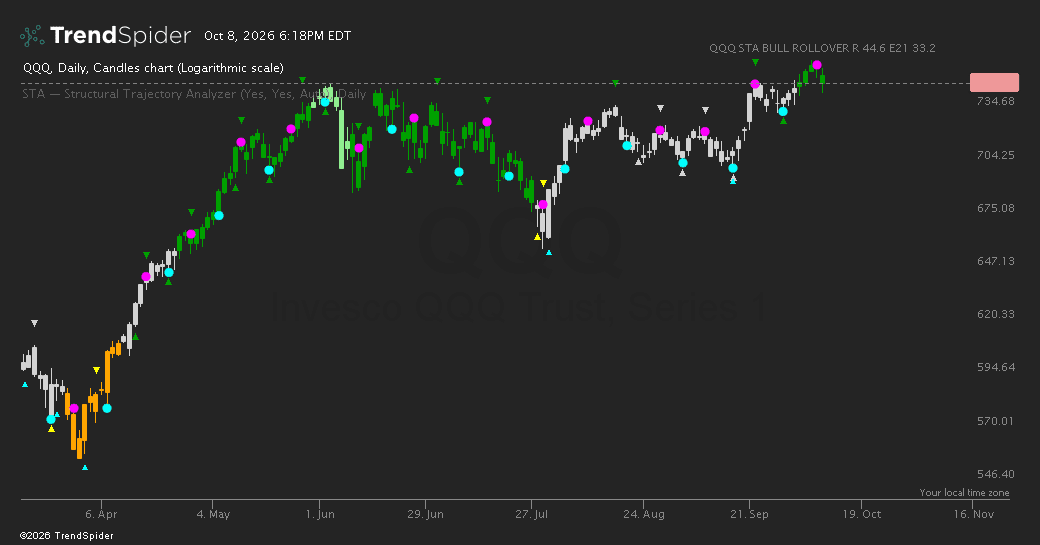Click the TrendSpider spider-web logo icon

coord(32,35)
